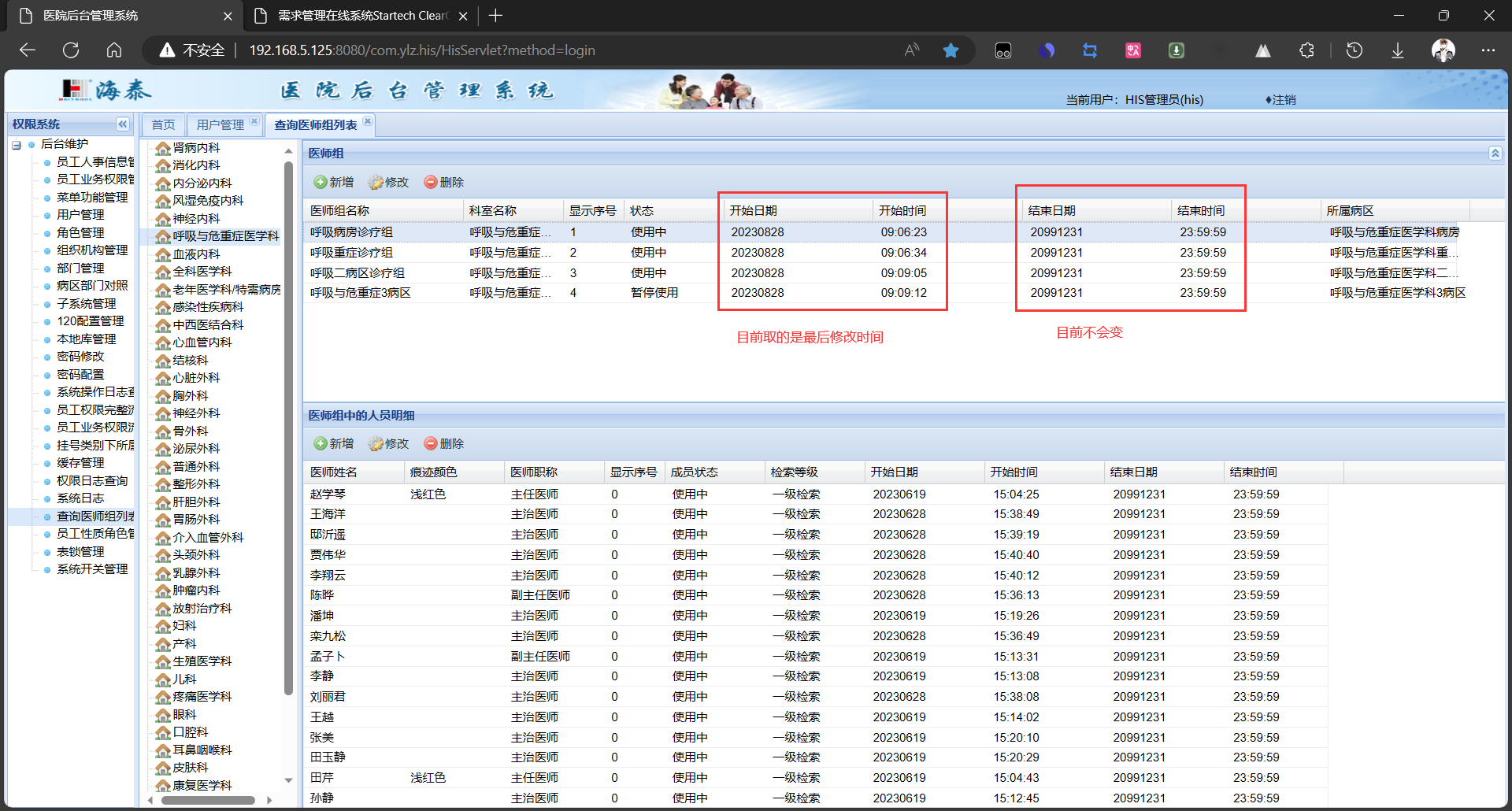
Task: Click the red 删除 icon in 医师组 toolbar
Action: coord(431,182)
